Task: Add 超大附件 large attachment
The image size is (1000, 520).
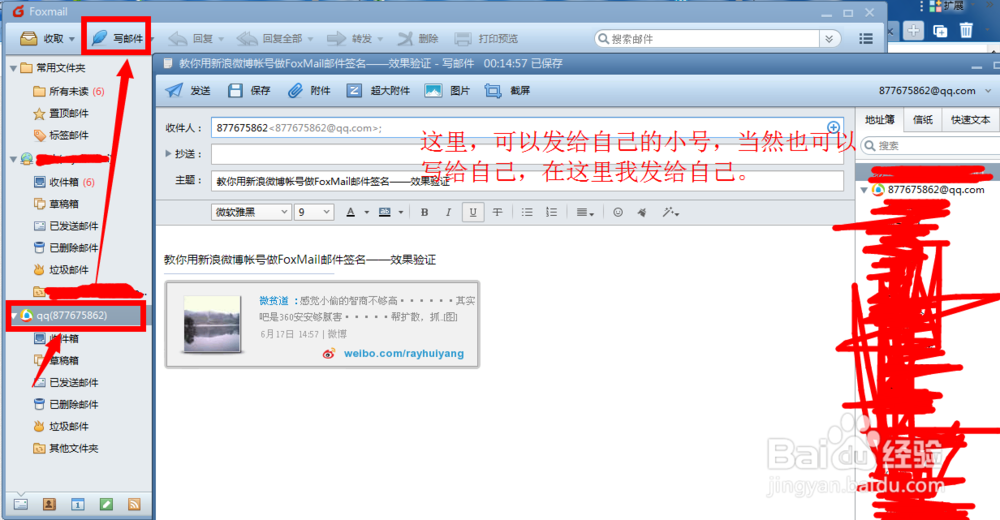Action: click(x=378, y=91)
